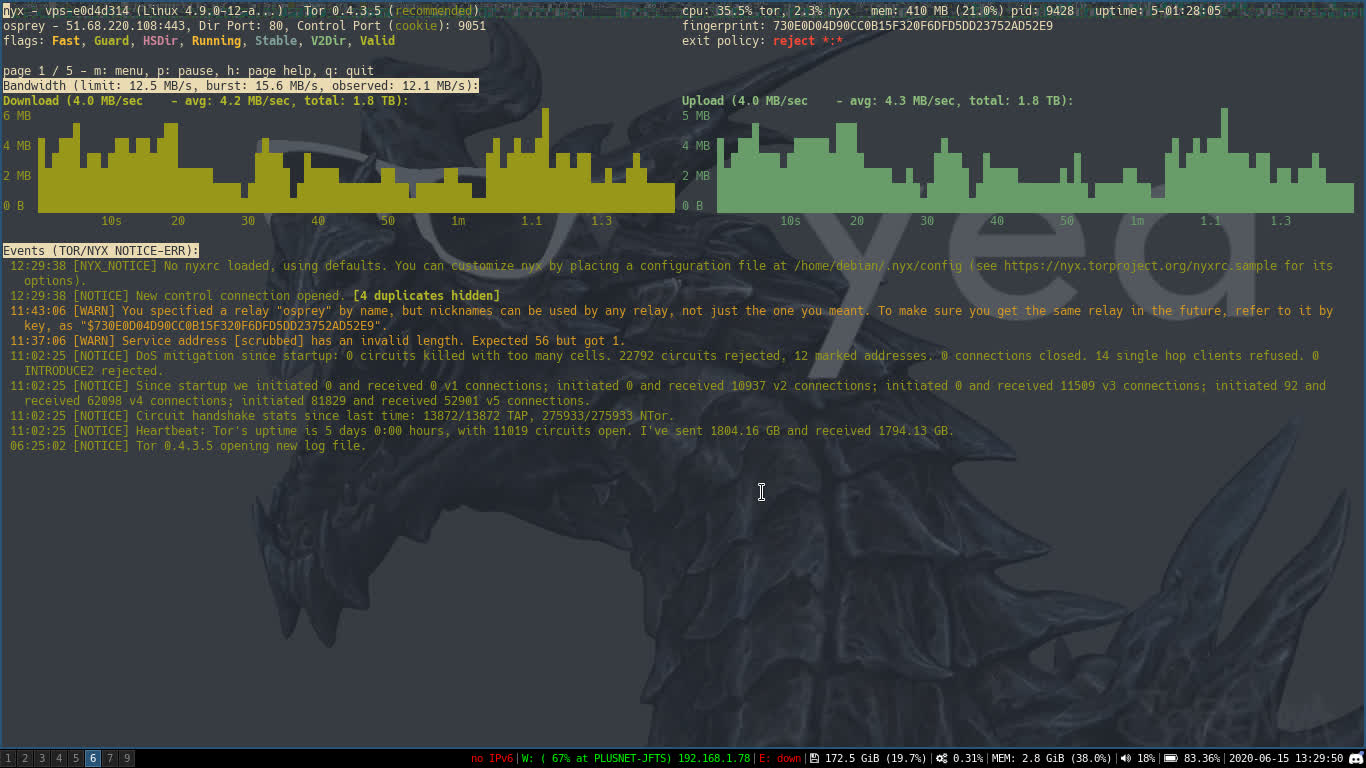Select the active workspace 6
The image size is (1366, 768).
[93, 758]
